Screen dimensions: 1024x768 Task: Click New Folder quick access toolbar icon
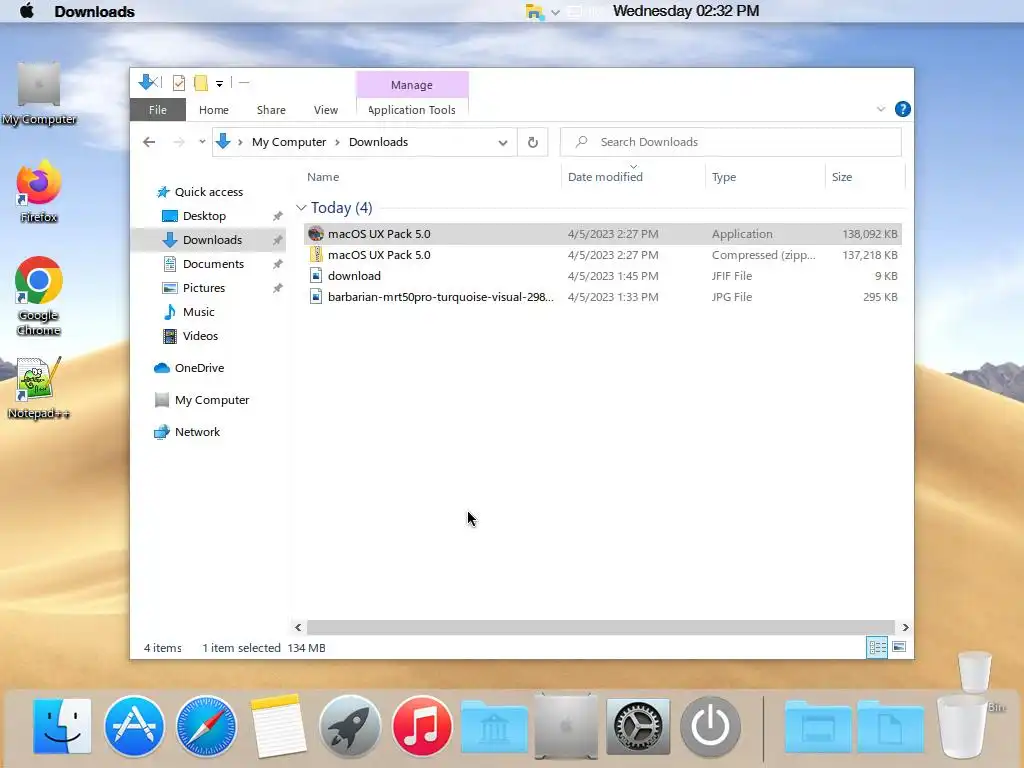pyautogui.click(x=200, y=83)
